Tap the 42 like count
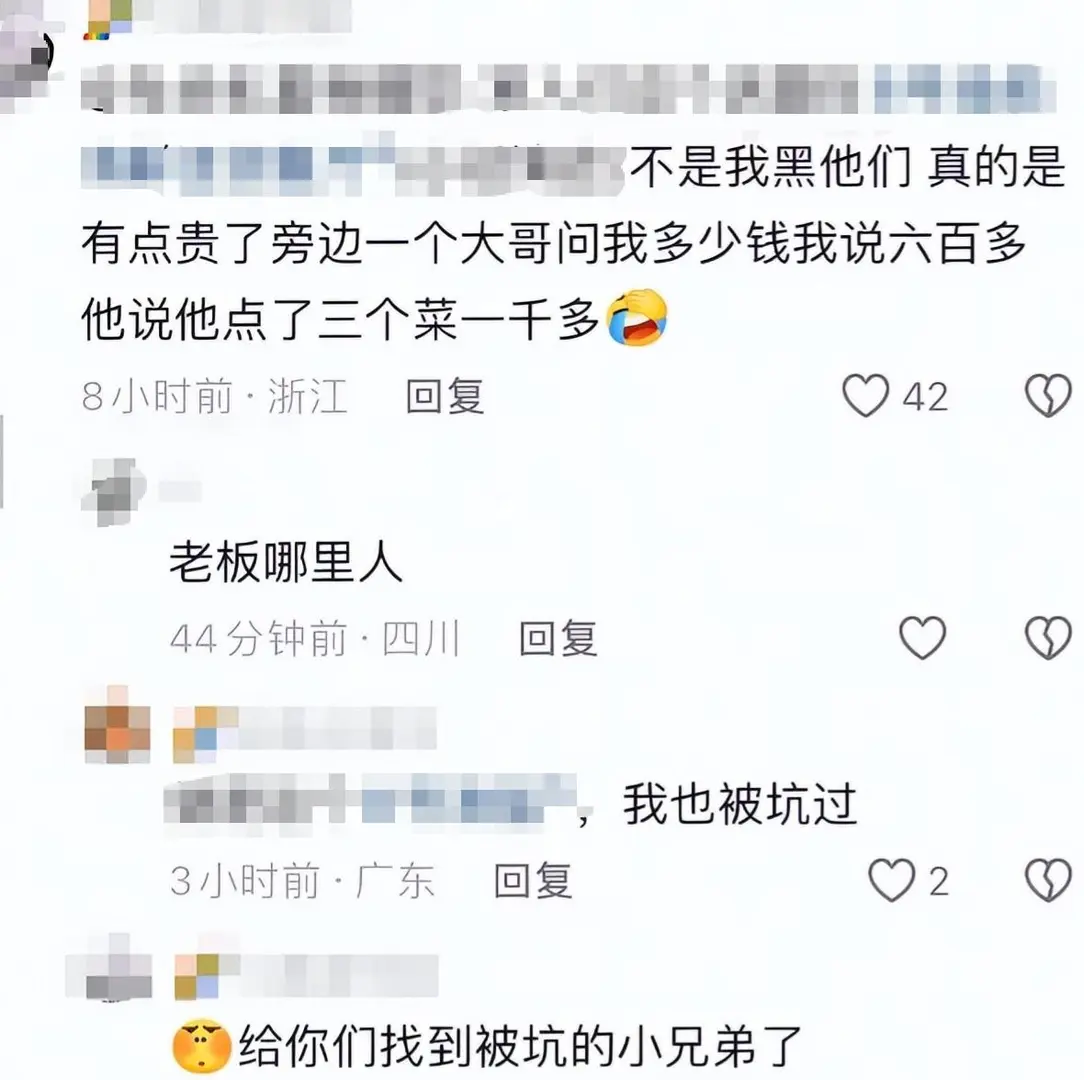The height and width of the screenshot is (1080, 1084). (x=925, y=398)
